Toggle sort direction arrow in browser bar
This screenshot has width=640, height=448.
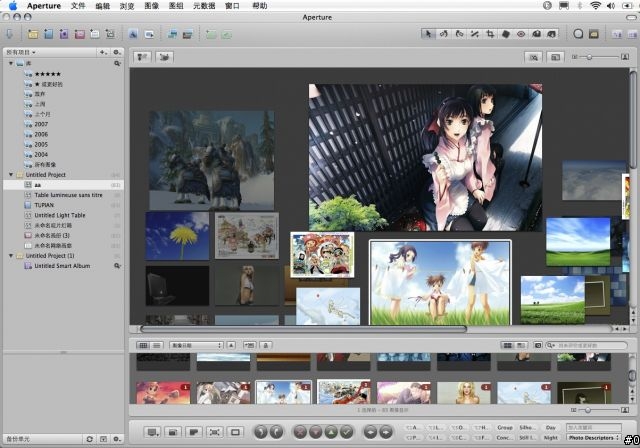[x=231, y=345]
